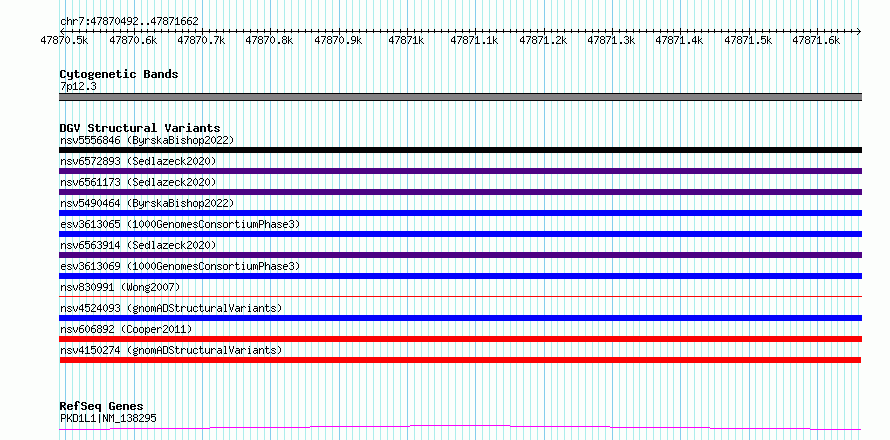Open the nsv6572893 (Sedlazeck2020) label

138,161
